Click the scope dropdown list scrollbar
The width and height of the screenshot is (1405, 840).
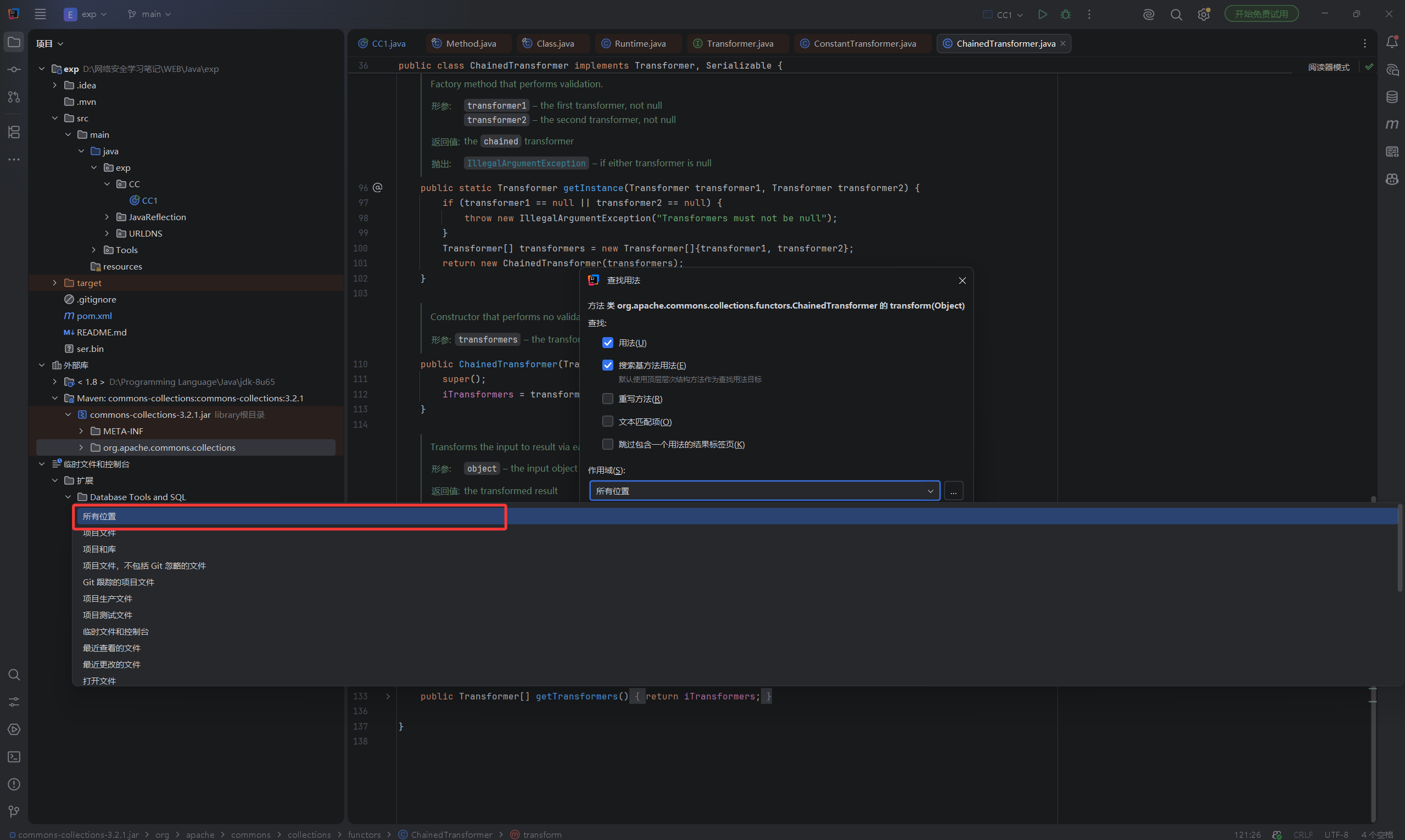[x=1400, y=549]
